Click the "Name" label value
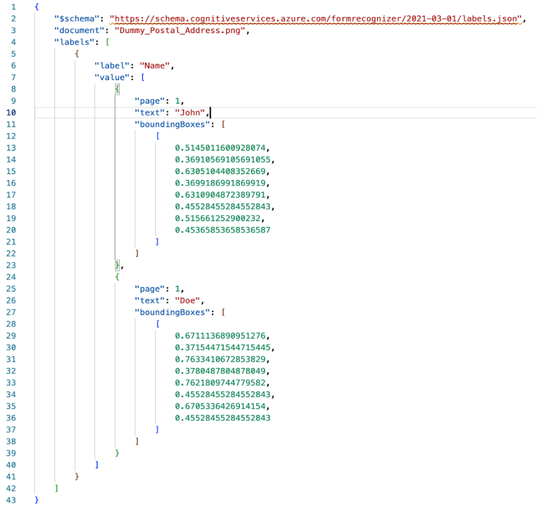This screenshot has width=537, height=508. [x=154, y=66]
